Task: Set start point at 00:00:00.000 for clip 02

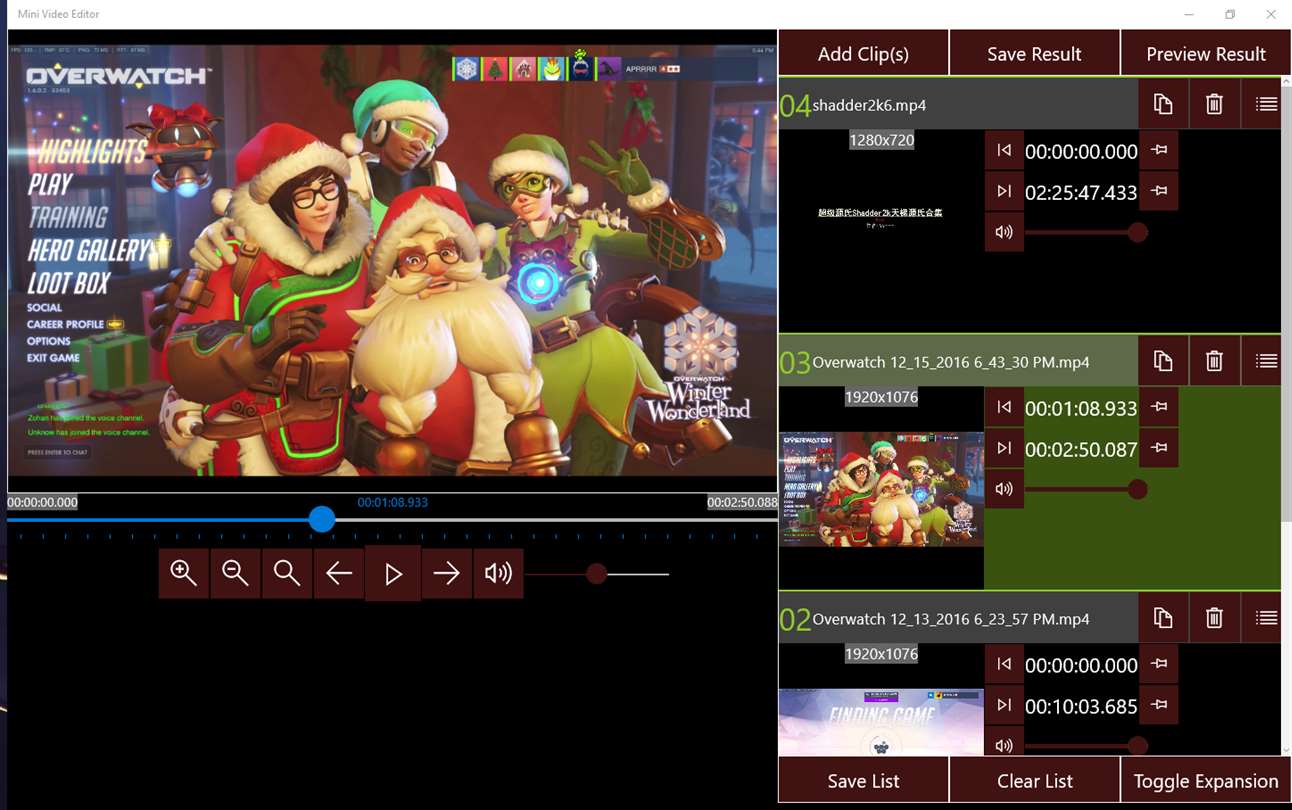Action: pos(1159,664)
